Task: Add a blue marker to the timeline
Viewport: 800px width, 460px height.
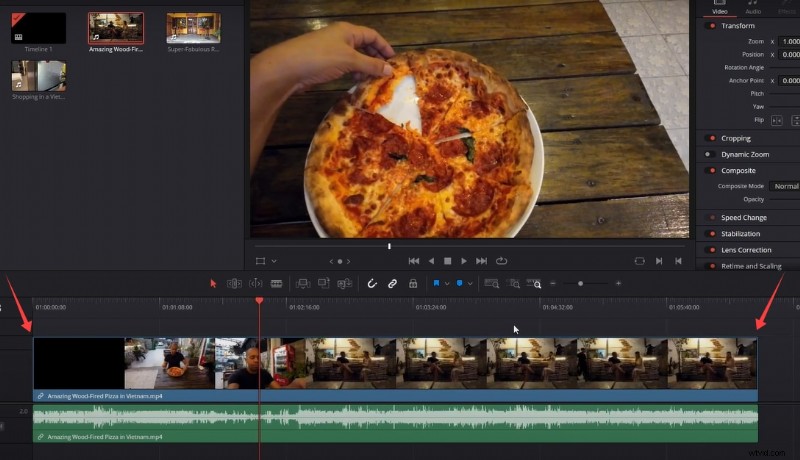Action: coord(459,283)
